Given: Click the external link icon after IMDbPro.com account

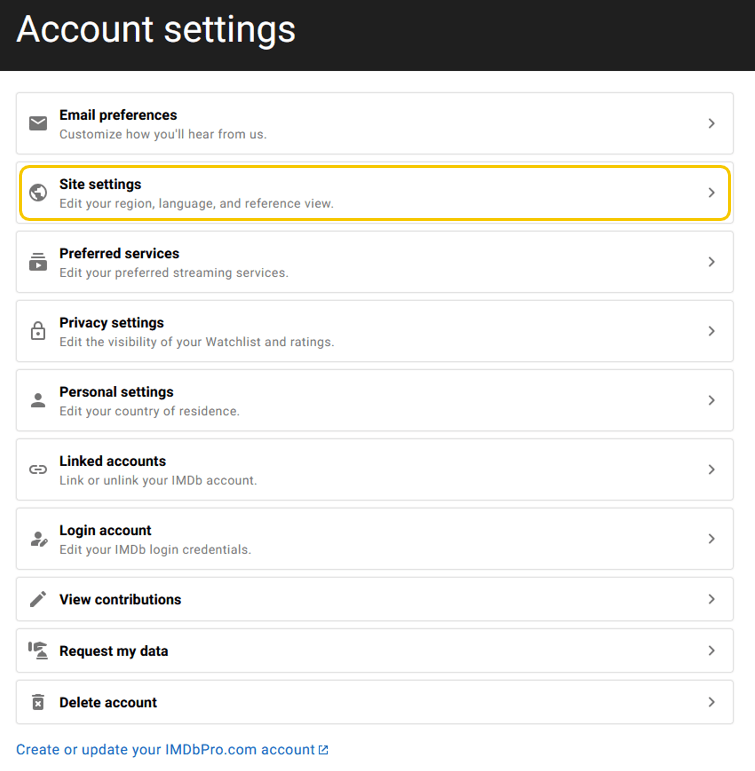Looking at the screenshot, I should [323, 750].
